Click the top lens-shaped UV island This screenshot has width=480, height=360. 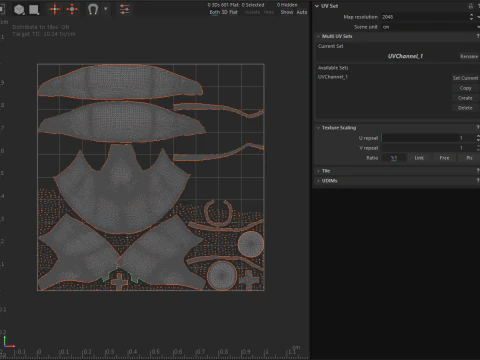click(120, 82)
